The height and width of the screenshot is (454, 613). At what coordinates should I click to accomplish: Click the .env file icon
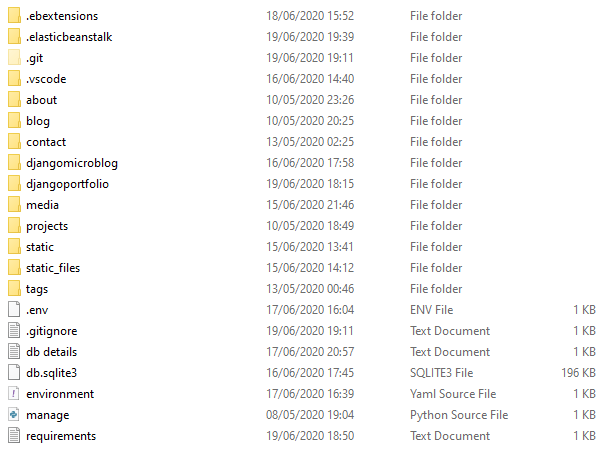click(x=13, y=310)
